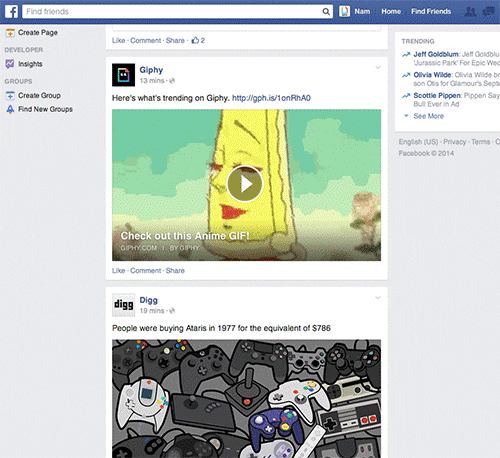Click the GIPHY.COM source label

coord(139,248)
